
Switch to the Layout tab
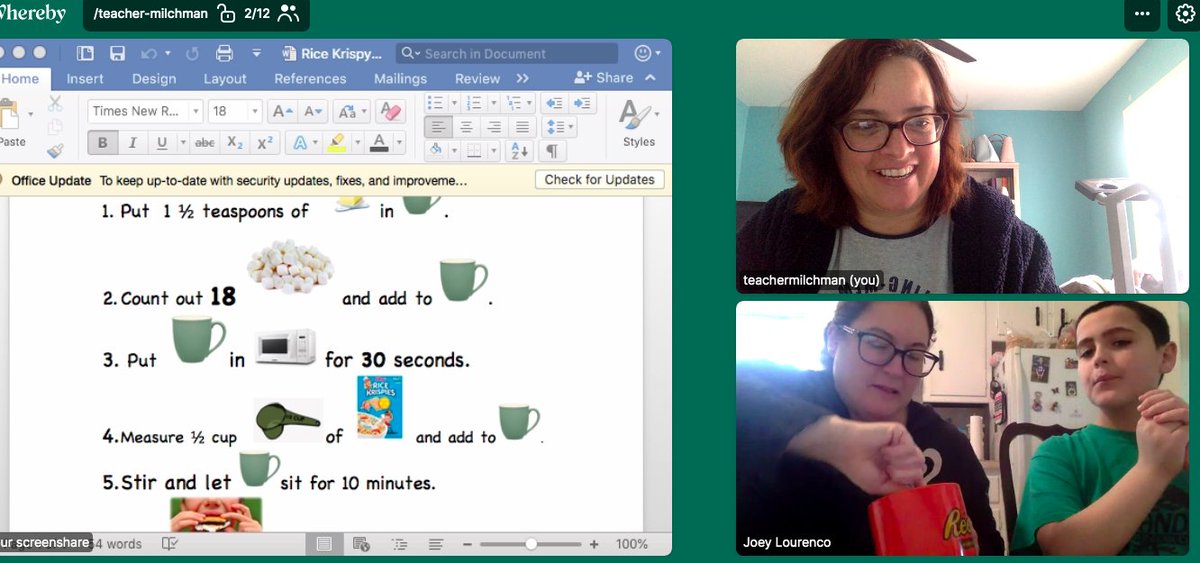(225, 78)
